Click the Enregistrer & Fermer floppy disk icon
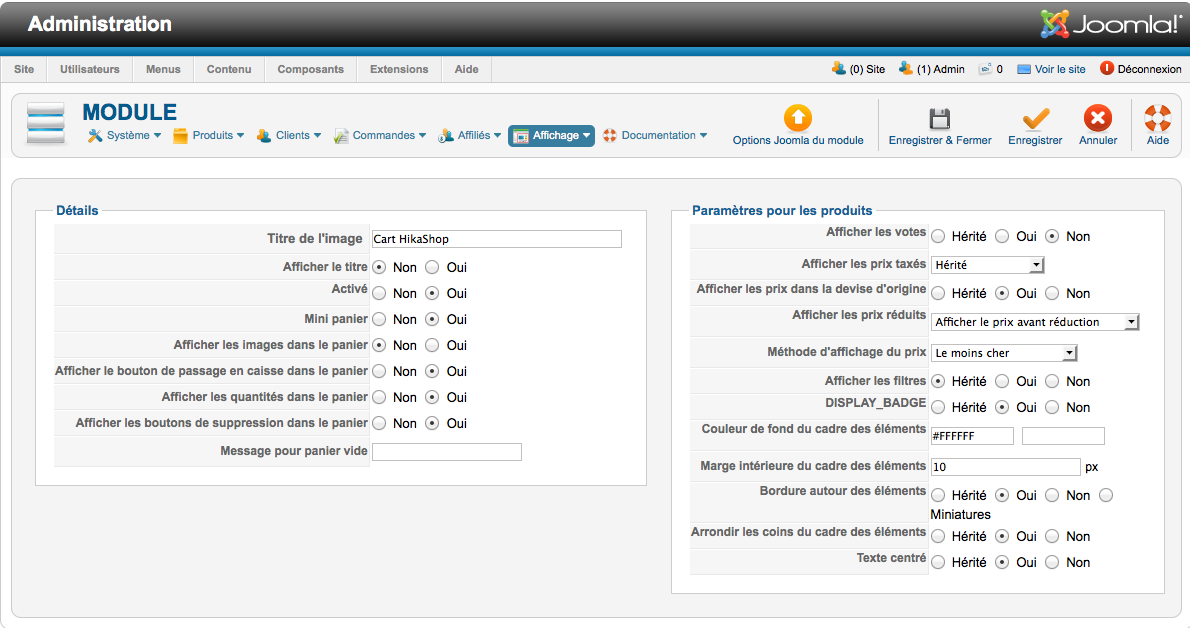 (939, 119)
